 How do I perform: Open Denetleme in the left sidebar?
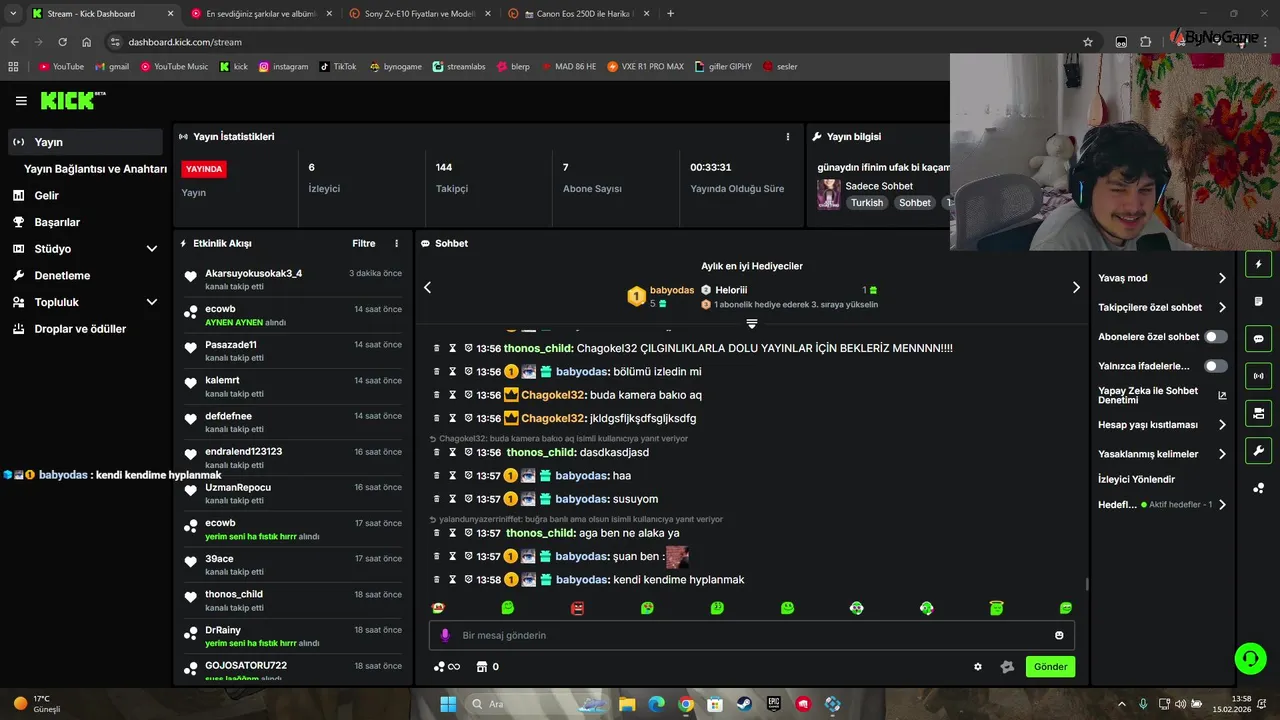coord(62,276)
